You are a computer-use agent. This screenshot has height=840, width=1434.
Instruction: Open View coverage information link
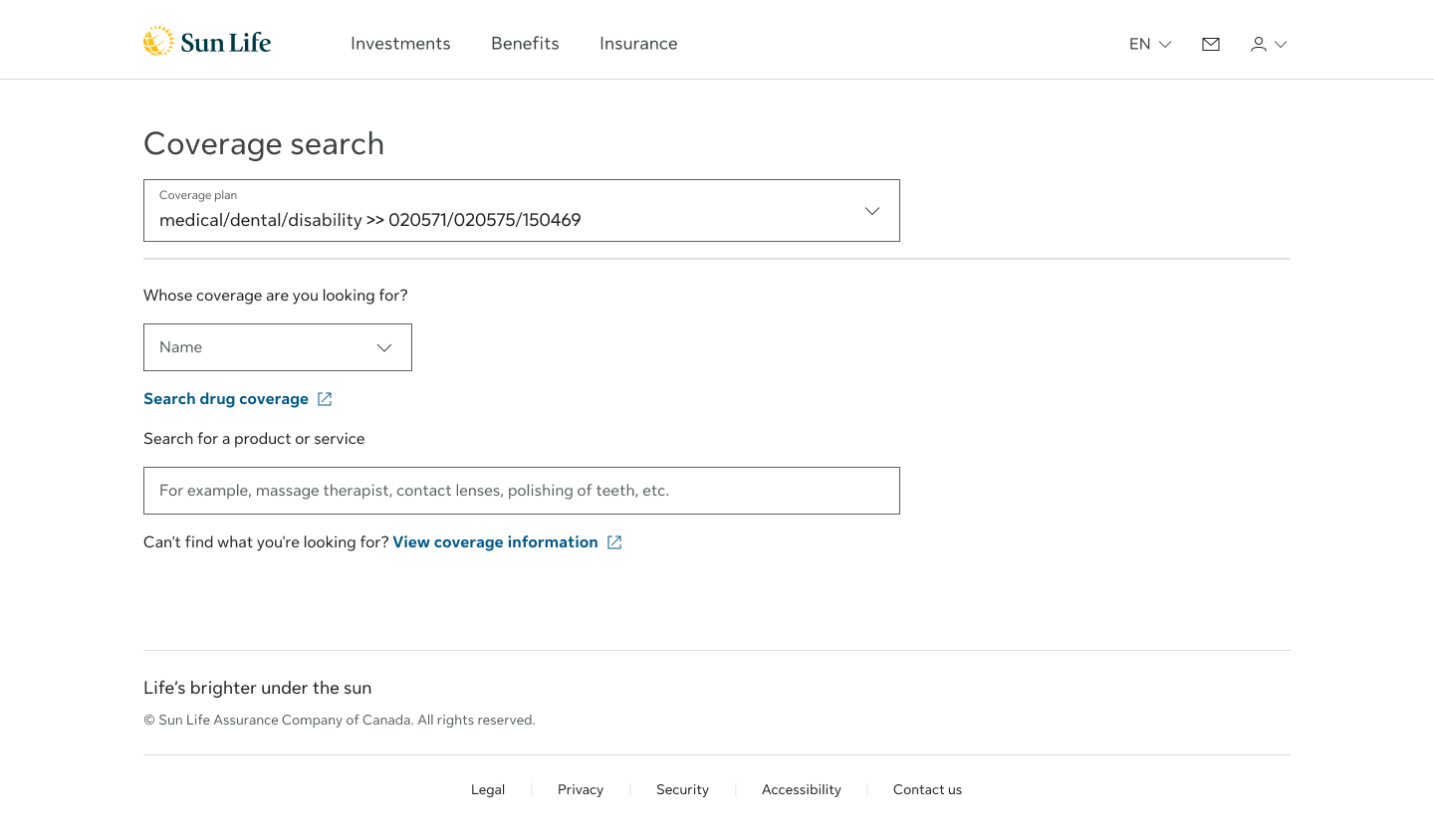[495, 542]
